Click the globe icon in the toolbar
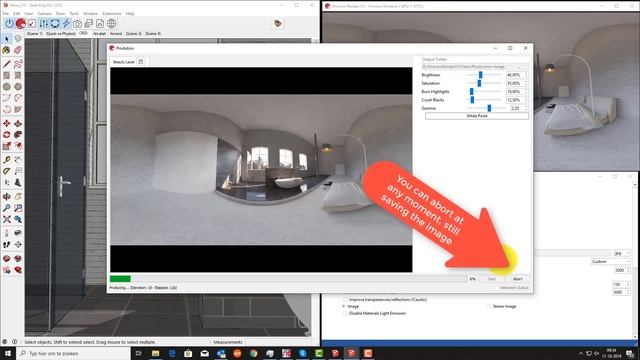This screenshot has height=360, width=640. (111, 24)
